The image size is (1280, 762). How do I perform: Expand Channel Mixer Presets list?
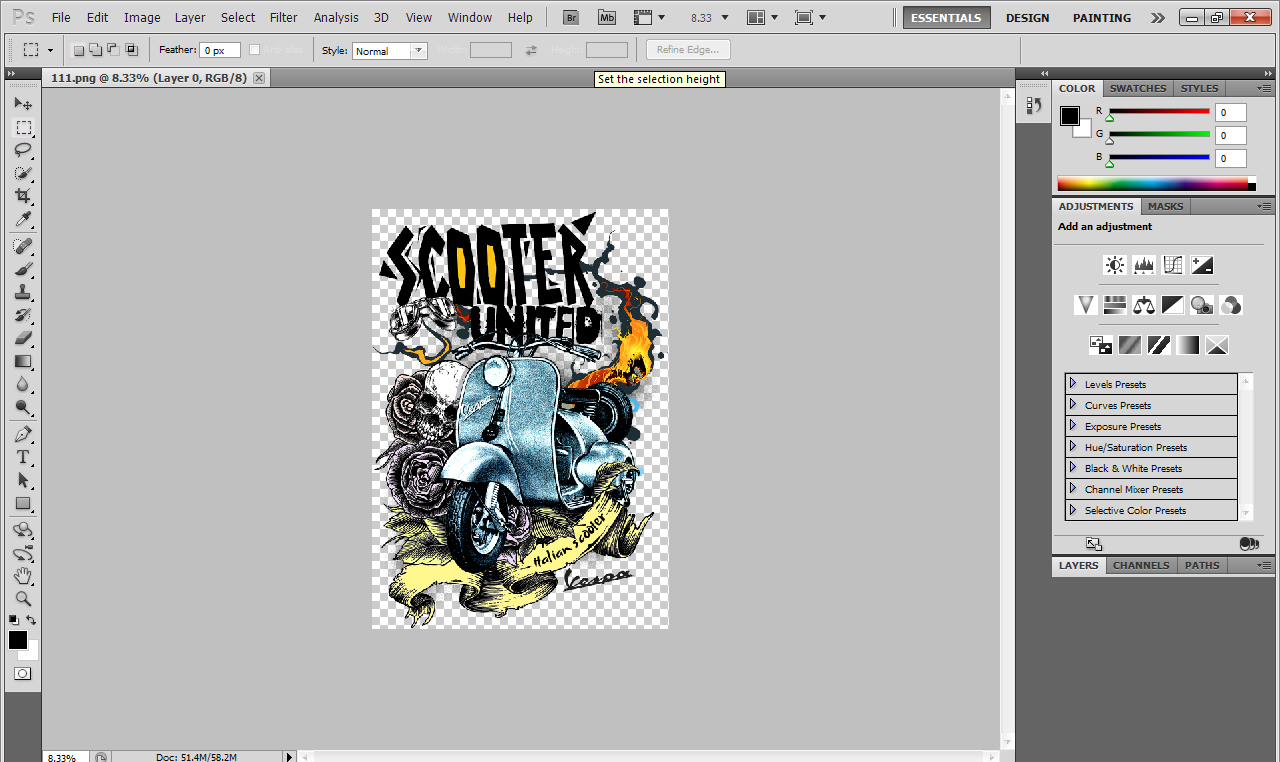pyautogui.click(x=1073, y=489)
